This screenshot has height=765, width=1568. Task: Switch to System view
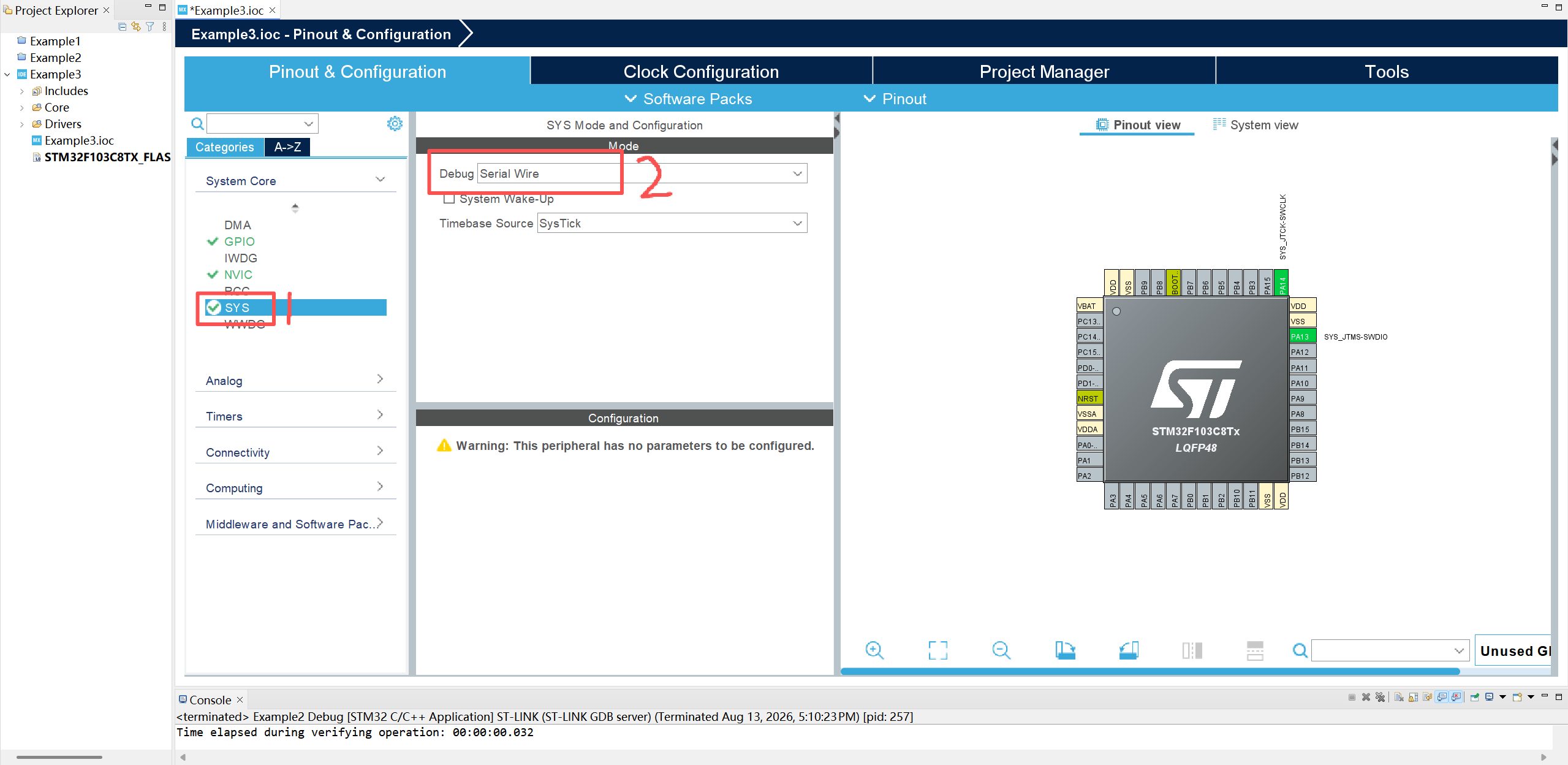[1256, 125]
